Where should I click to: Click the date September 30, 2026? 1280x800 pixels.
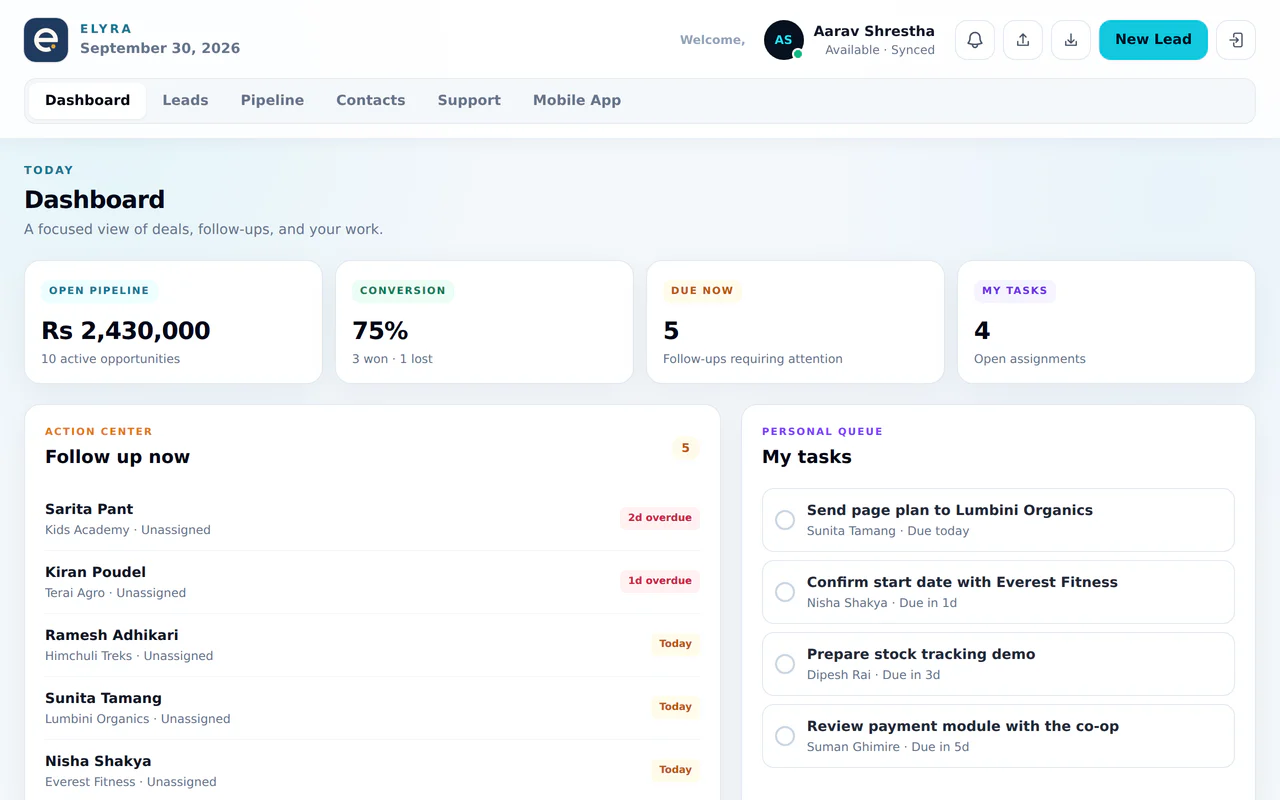160,48
